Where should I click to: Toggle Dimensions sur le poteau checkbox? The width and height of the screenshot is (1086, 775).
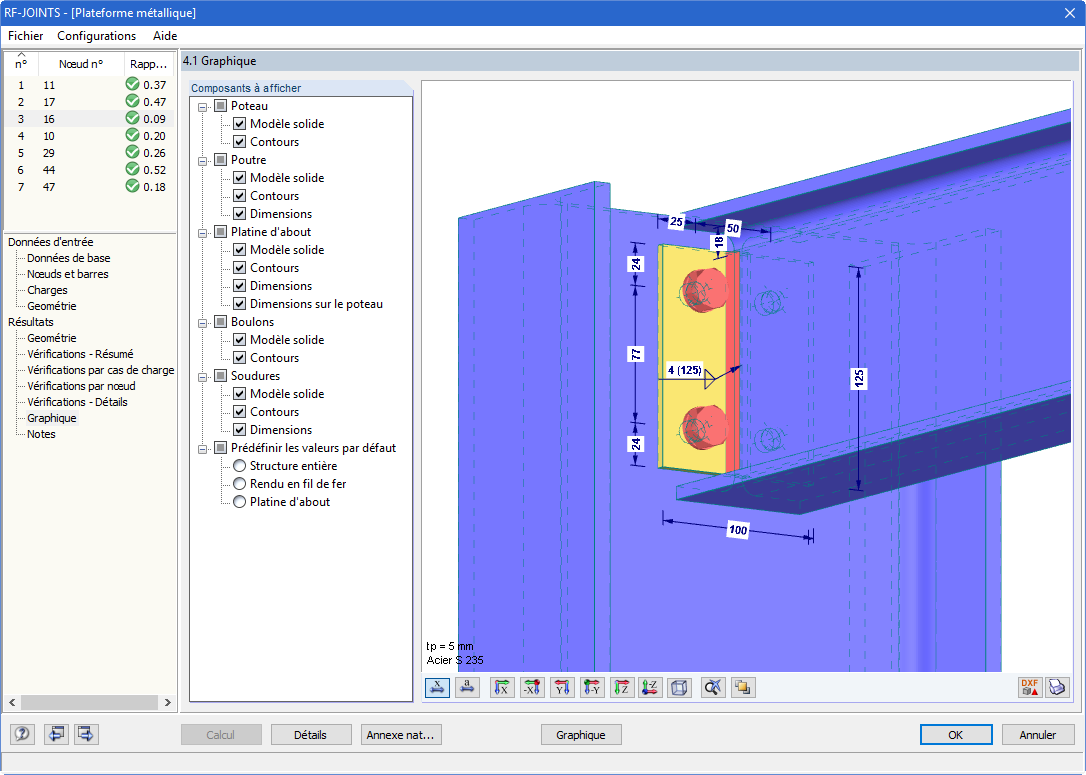tap(240, 304)
